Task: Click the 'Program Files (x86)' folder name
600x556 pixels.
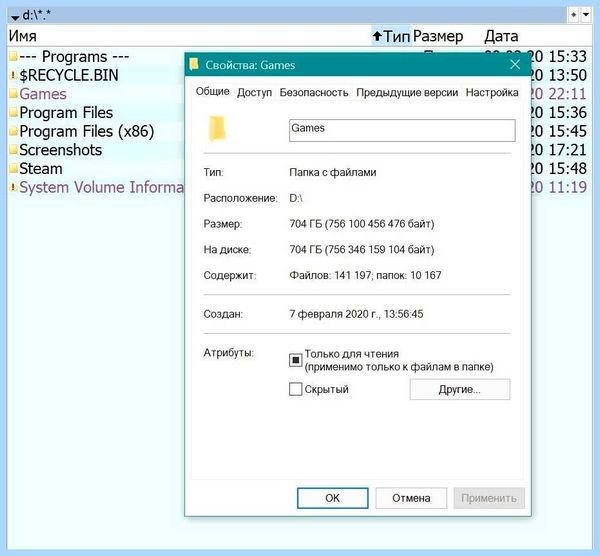Action: (87, 131)
